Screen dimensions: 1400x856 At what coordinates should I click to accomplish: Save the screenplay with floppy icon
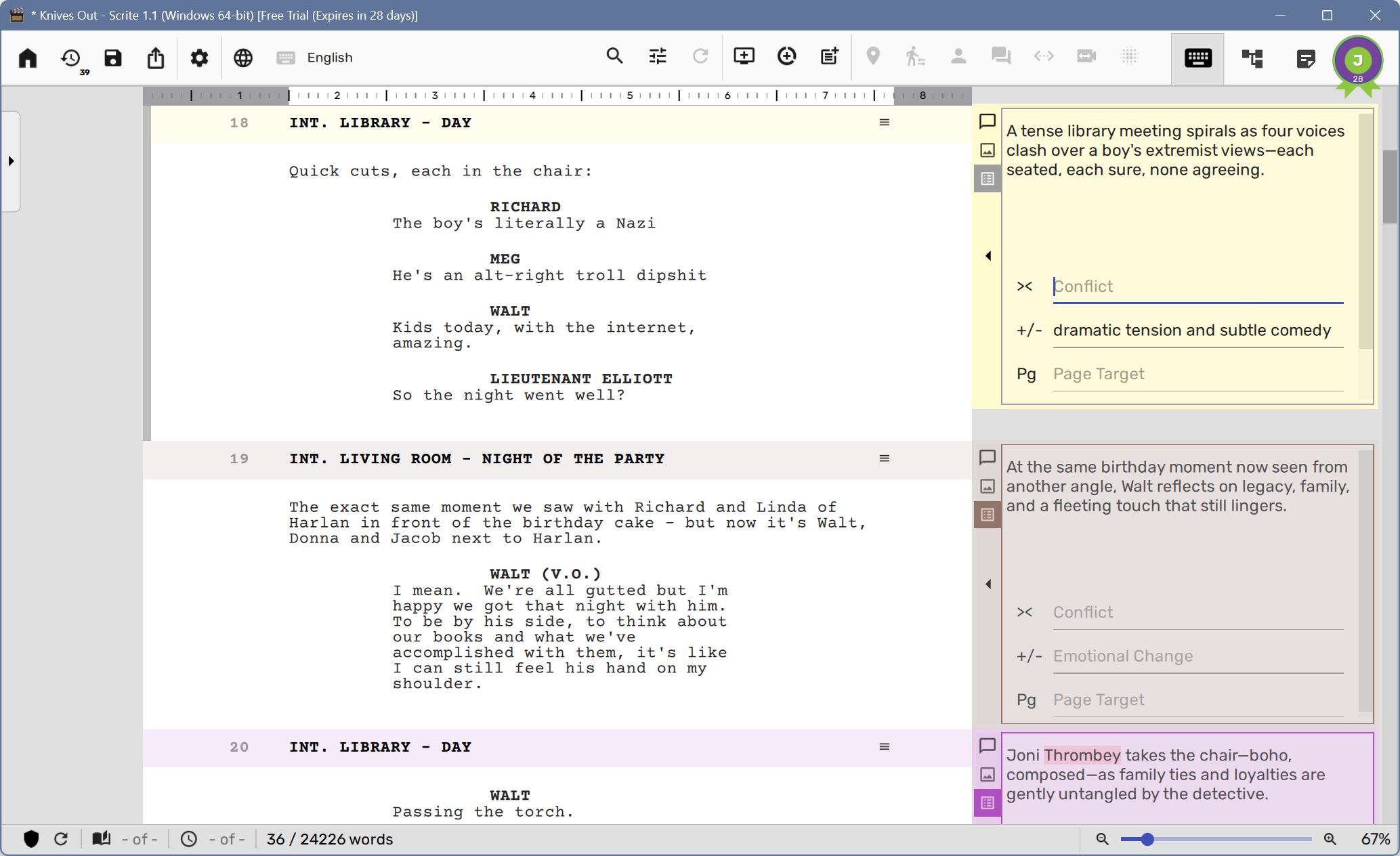click(113, 58)
